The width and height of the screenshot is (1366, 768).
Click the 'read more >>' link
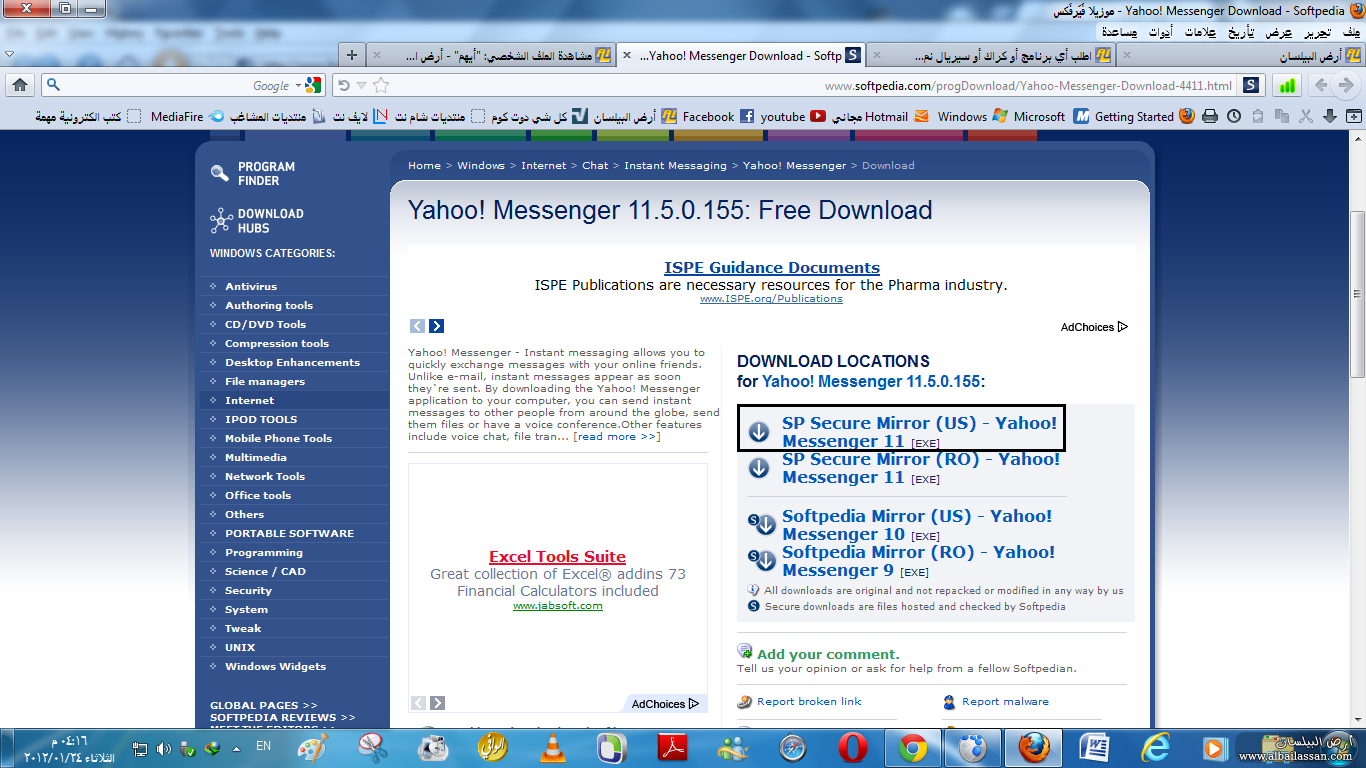(x=616, y=436)
